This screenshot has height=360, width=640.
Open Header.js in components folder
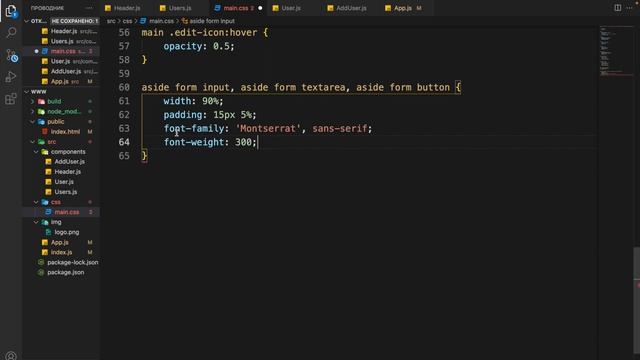click(61, 172)
